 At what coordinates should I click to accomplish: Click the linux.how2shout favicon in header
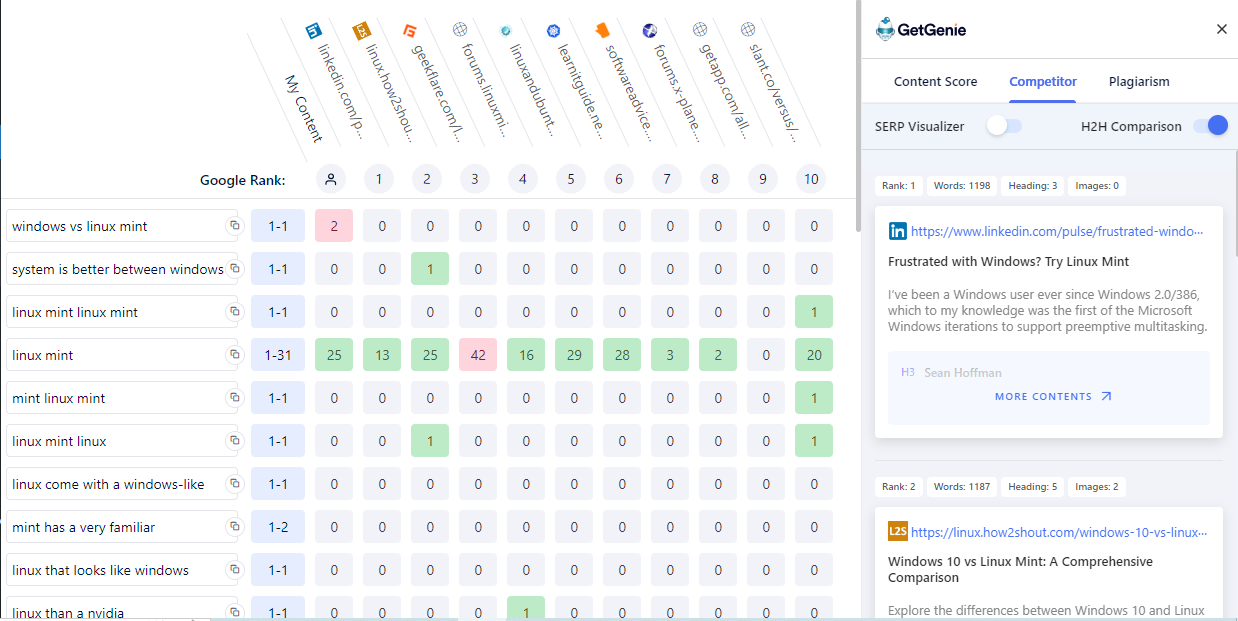(x=362, y=30)
